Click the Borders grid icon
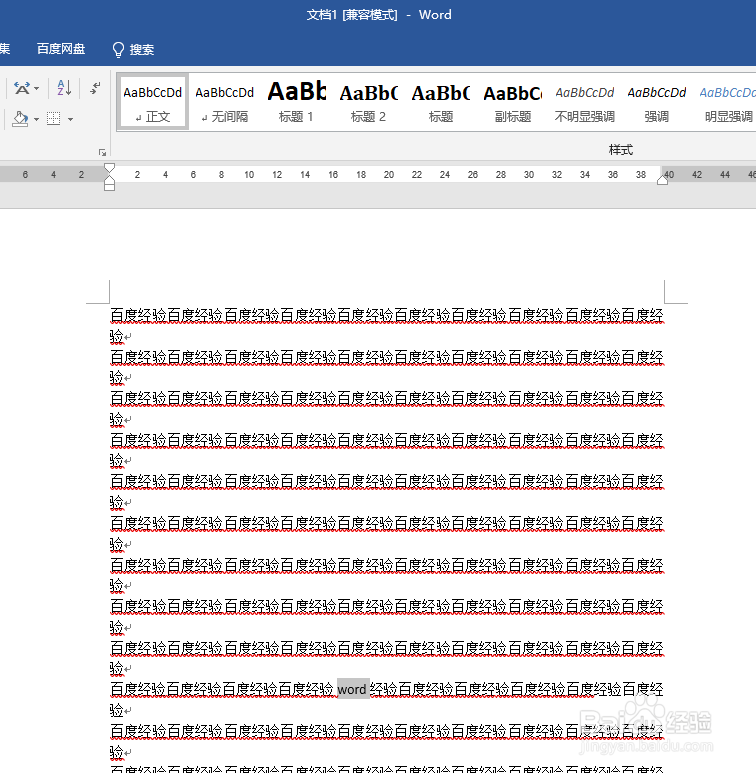This screenshot has height=773, width=756. [x=53, y=119]
